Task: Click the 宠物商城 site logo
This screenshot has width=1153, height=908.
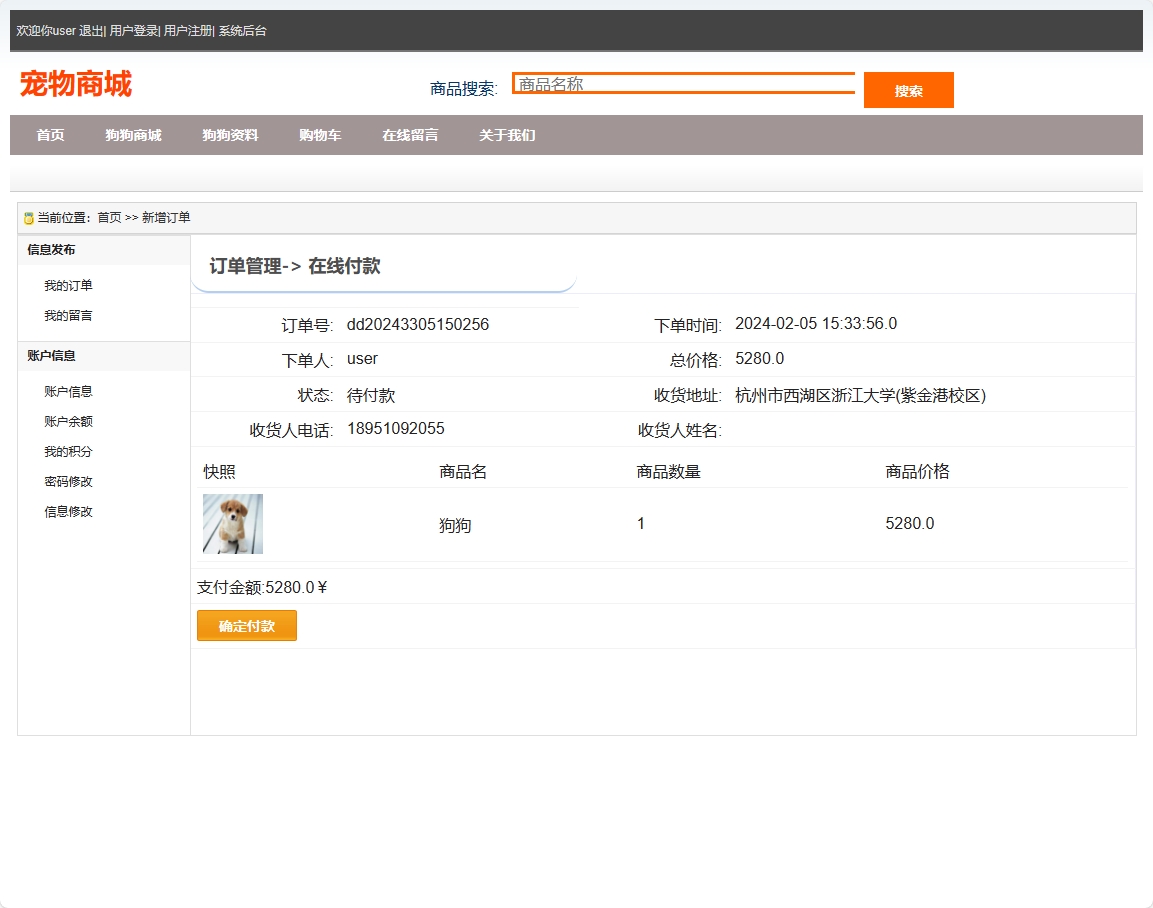Action: pos(76,84)
